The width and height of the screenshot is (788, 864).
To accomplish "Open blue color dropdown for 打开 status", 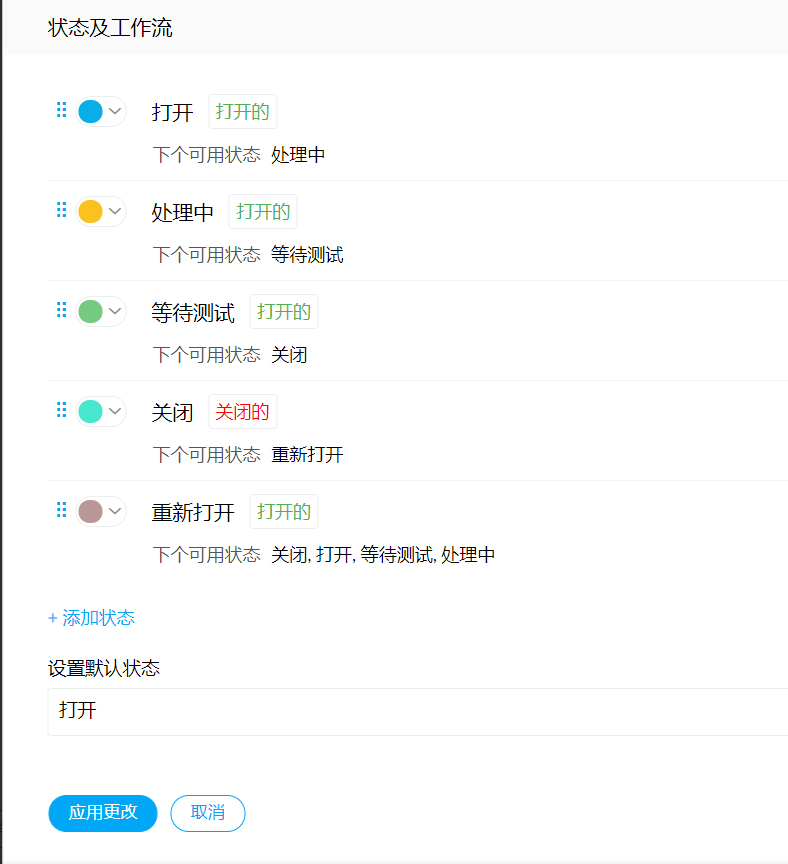I will coord(101,111).
